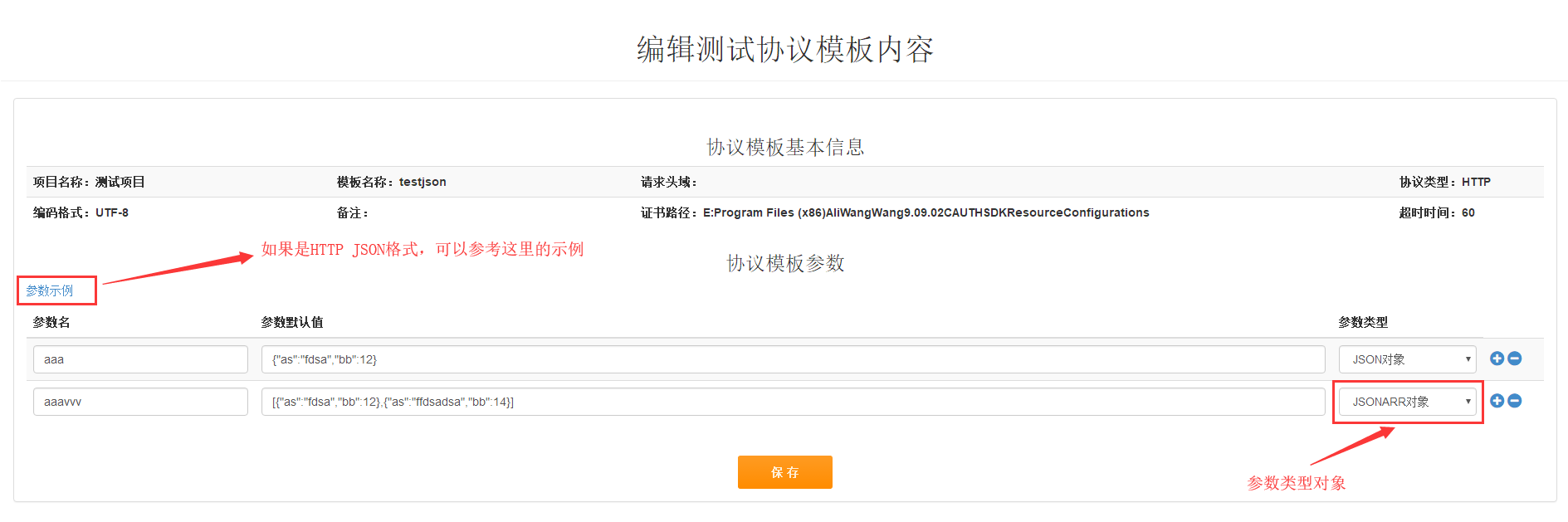Remove the aaa parameter row with the minus icon
The height and width of the screenshot is (522, 1568).
pyautogui.click(x=1515, y=359)
